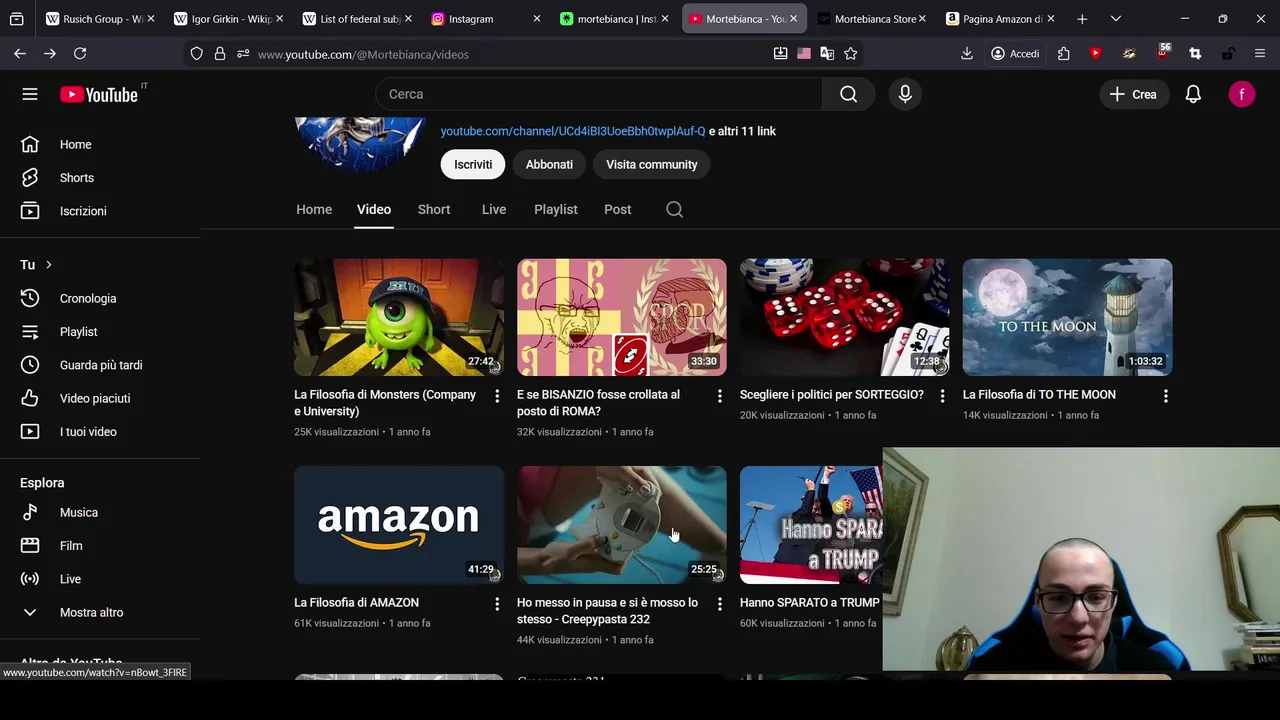The width and height of the screenshot is (1280, 720).
Task: Open options for Monsters Company video
Action: tap(497, 396)
